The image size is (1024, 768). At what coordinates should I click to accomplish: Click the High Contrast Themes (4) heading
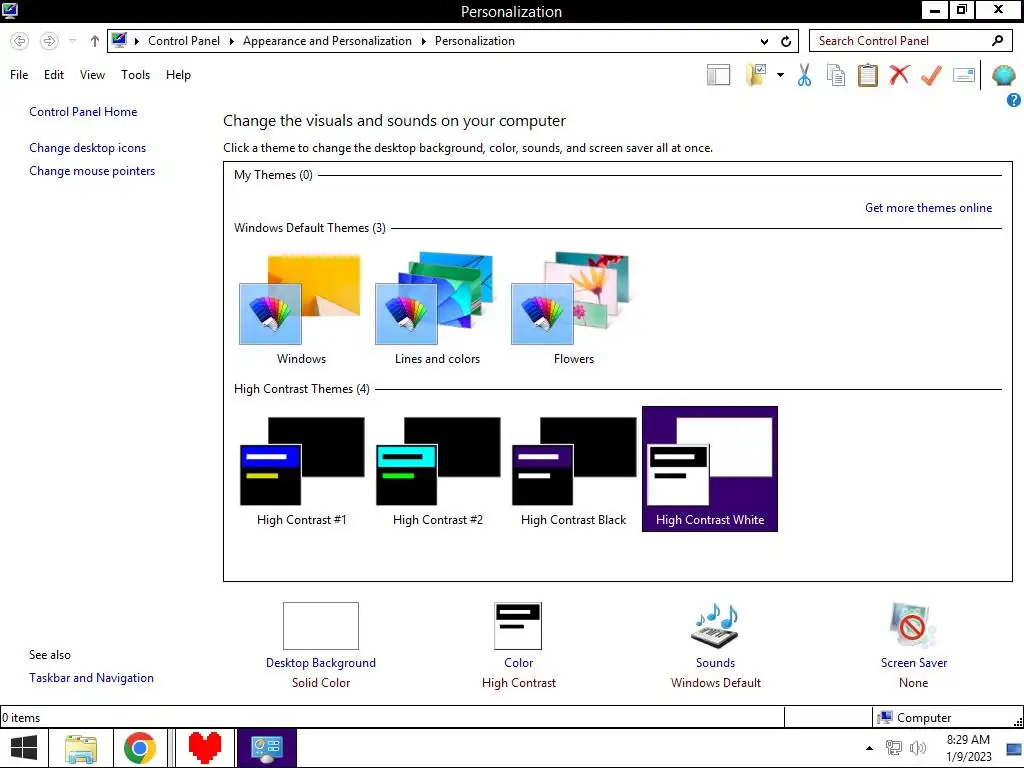(x=302, y=389)
